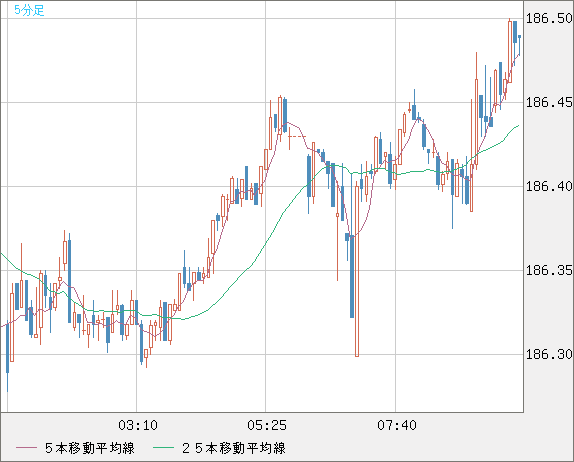Click the 25本移動平均線 legend label
The height and width of the screenshot is (462, 574).
tap(234, 448)
